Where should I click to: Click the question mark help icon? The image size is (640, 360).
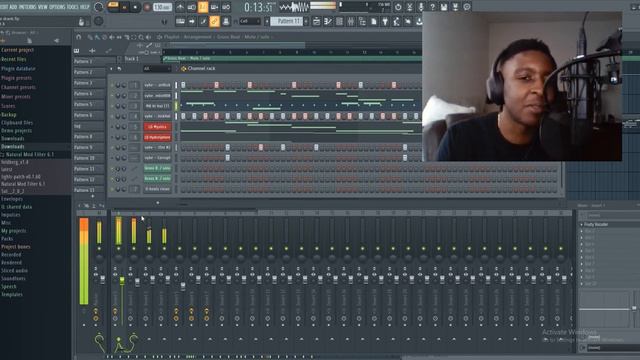point(432,7)
